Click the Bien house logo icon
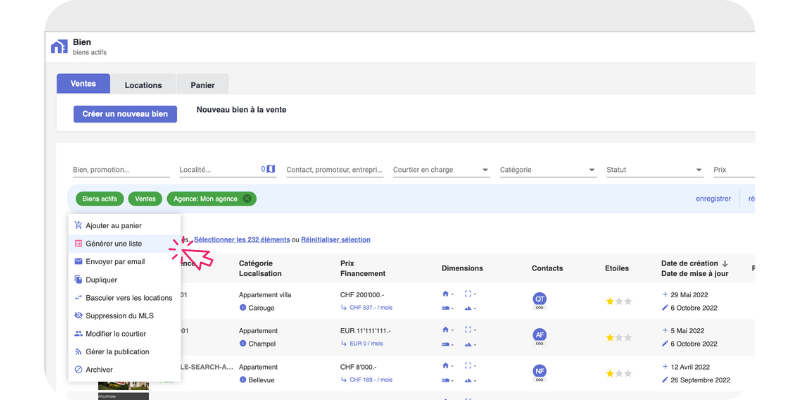 pyautogui.click(x=58, y=46)
